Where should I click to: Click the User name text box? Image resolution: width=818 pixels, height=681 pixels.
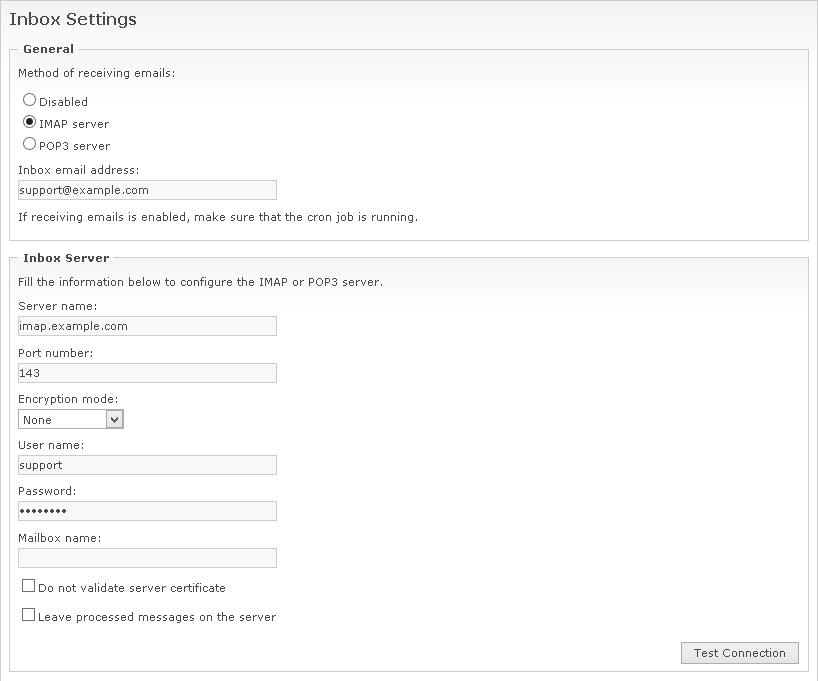pos(147,464)
